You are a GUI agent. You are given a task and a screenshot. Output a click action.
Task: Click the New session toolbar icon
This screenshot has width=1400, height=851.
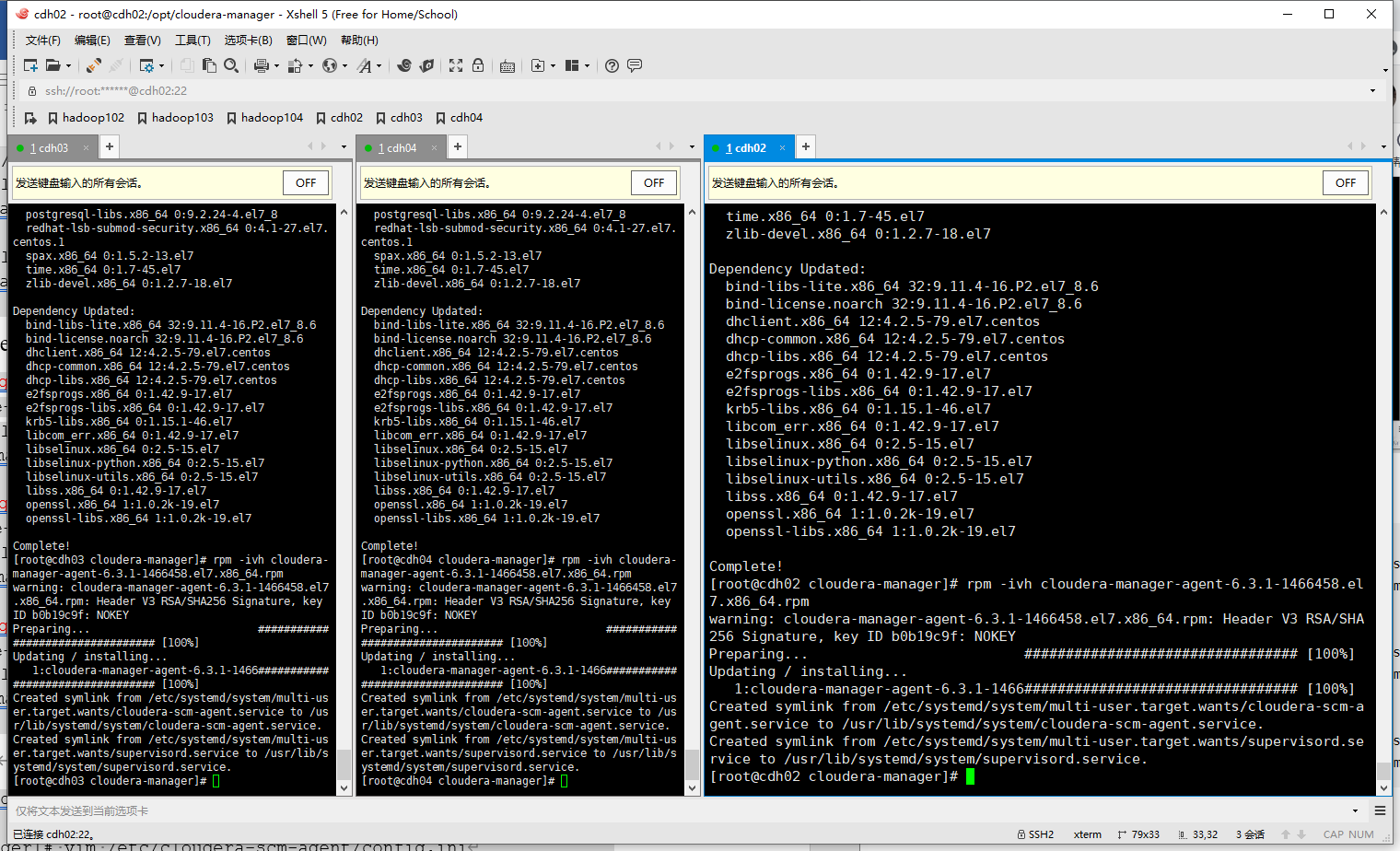tap(30, 65)
